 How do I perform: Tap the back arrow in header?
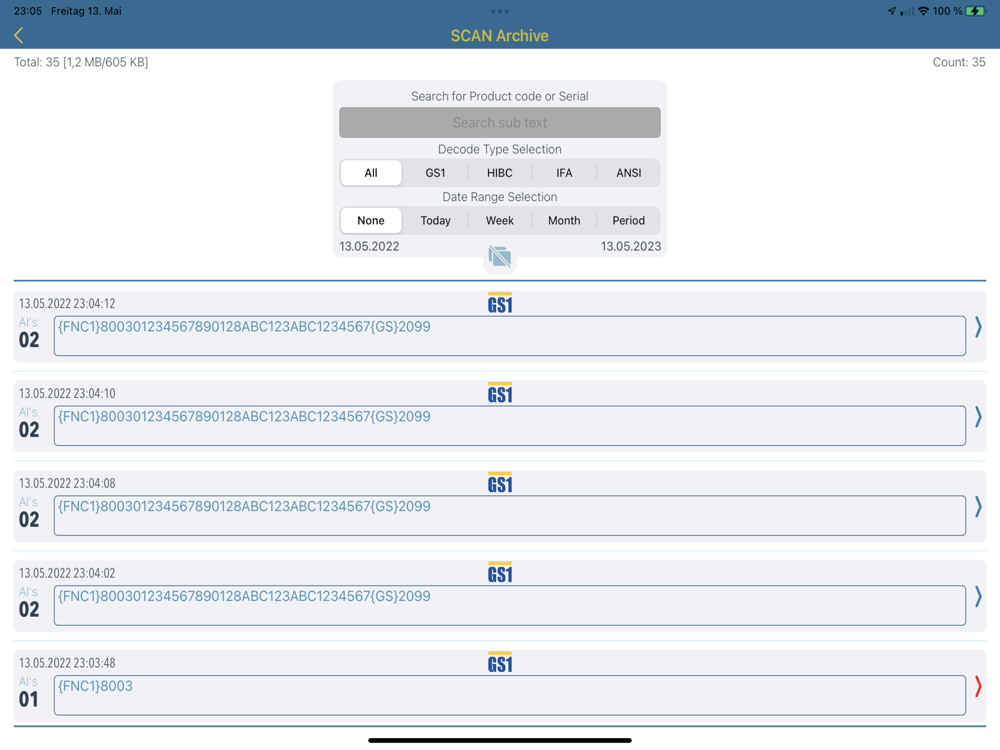click(18, 35)
